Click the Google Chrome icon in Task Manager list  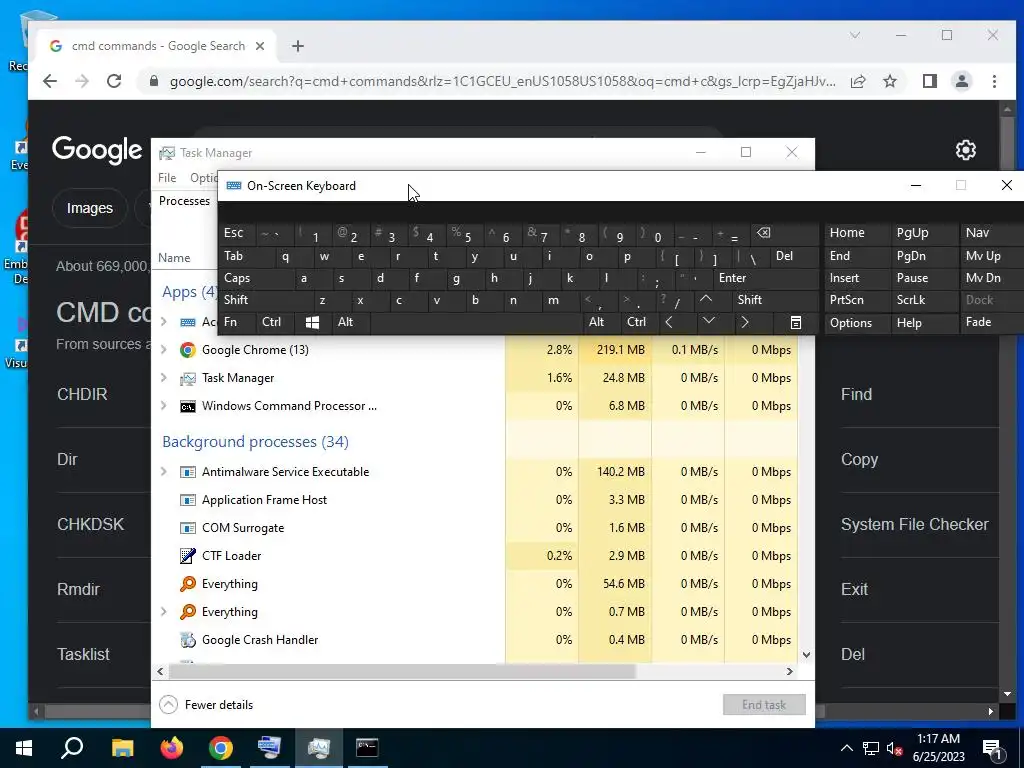click(x=188, y=350)
